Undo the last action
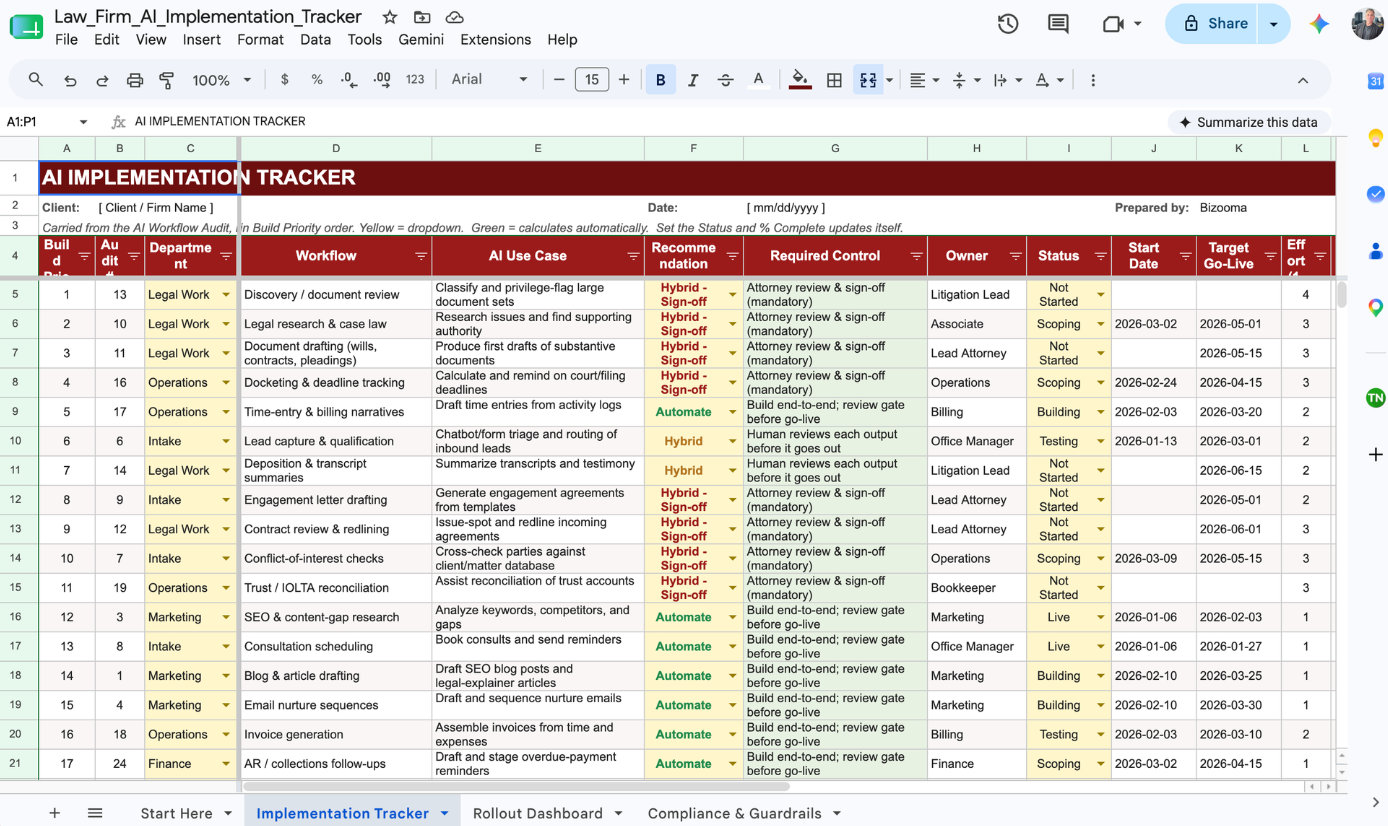The height and width of the screenshot is (826, 1388). point(70,80)
